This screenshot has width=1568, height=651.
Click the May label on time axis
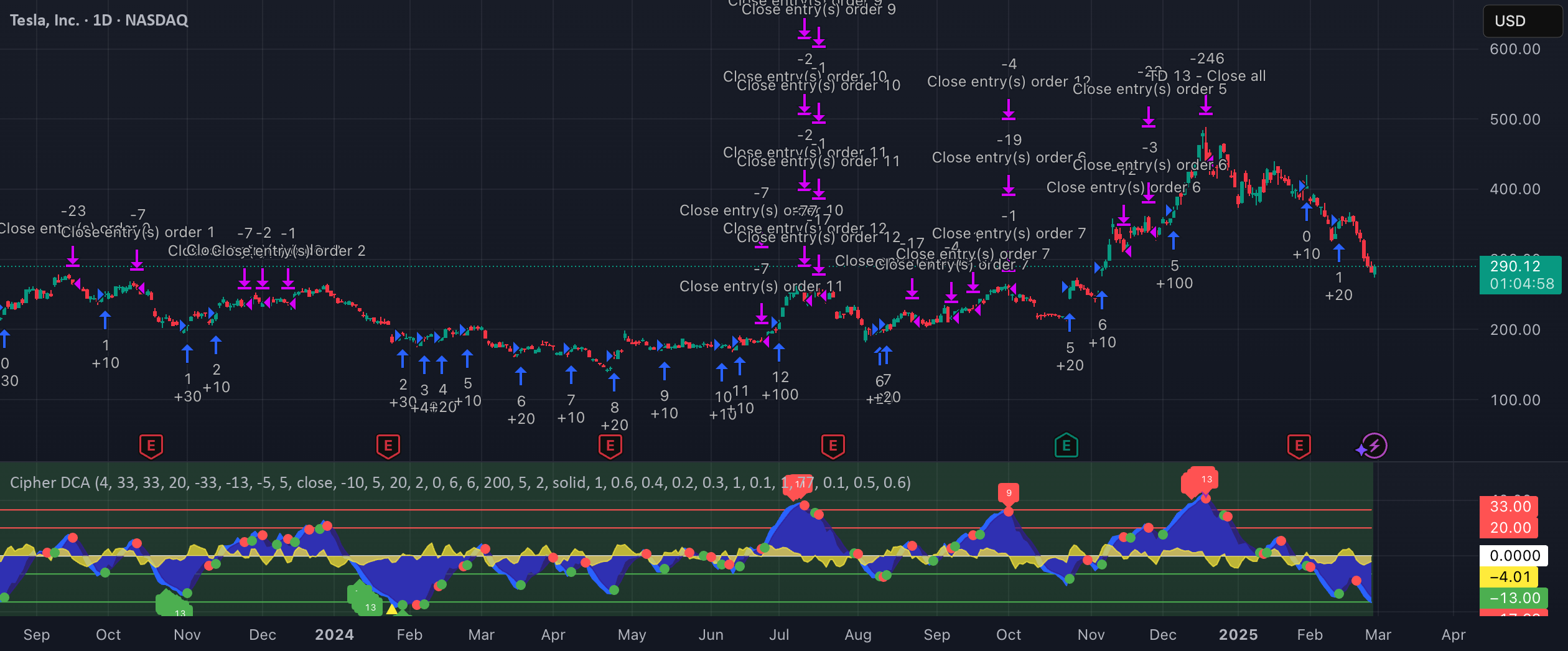click(632, 634)
